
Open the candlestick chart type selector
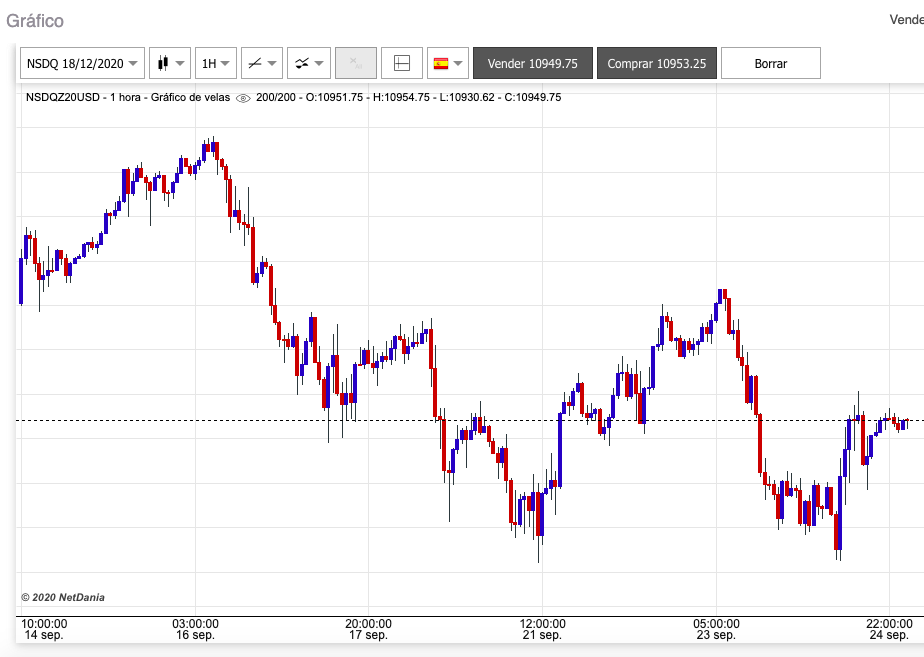[x=169, y=63]
